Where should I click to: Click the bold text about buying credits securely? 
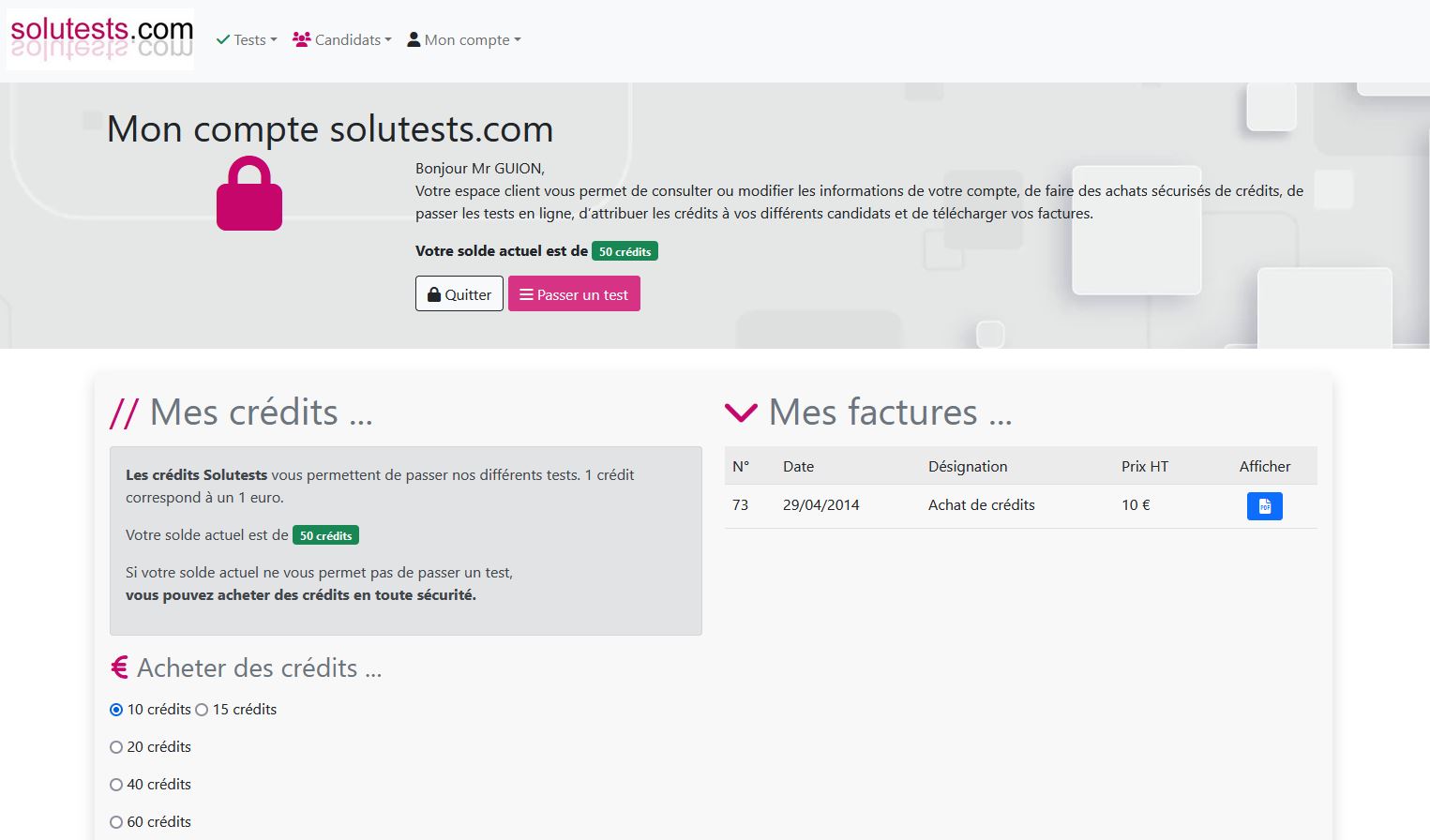click(x=301, y=595)
